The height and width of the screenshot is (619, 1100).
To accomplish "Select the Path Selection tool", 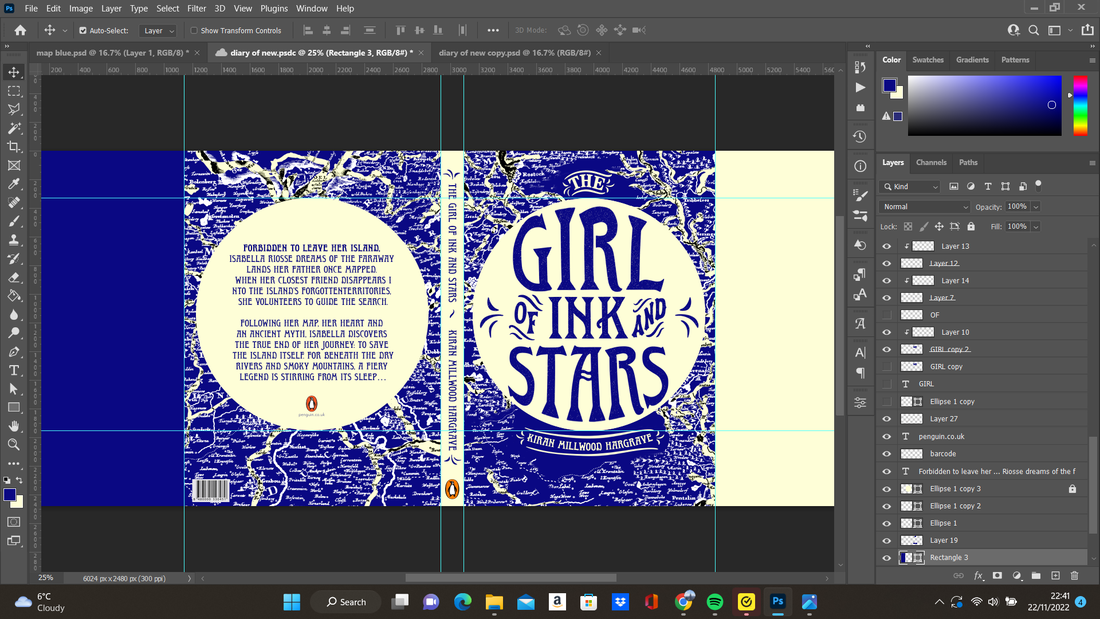I will pyautogui.click(x=14, y=389).
